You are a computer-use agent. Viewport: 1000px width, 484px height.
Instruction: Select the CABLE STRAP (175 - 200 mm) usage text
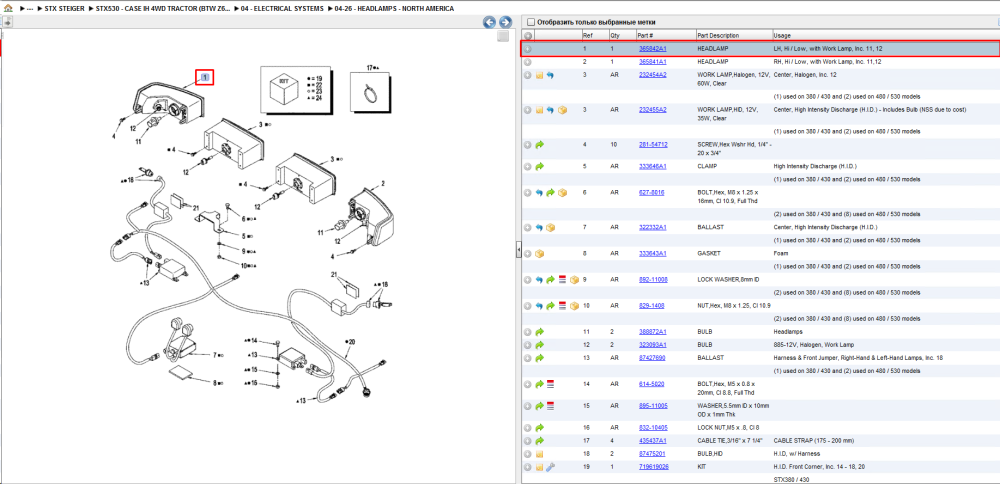(x=813, y=441)
